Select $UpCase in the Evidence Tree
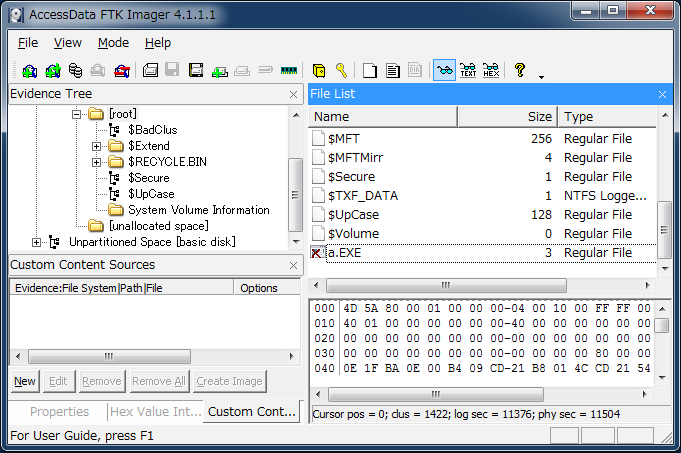This screenshot has height=453, width=681. click(151, 194)
